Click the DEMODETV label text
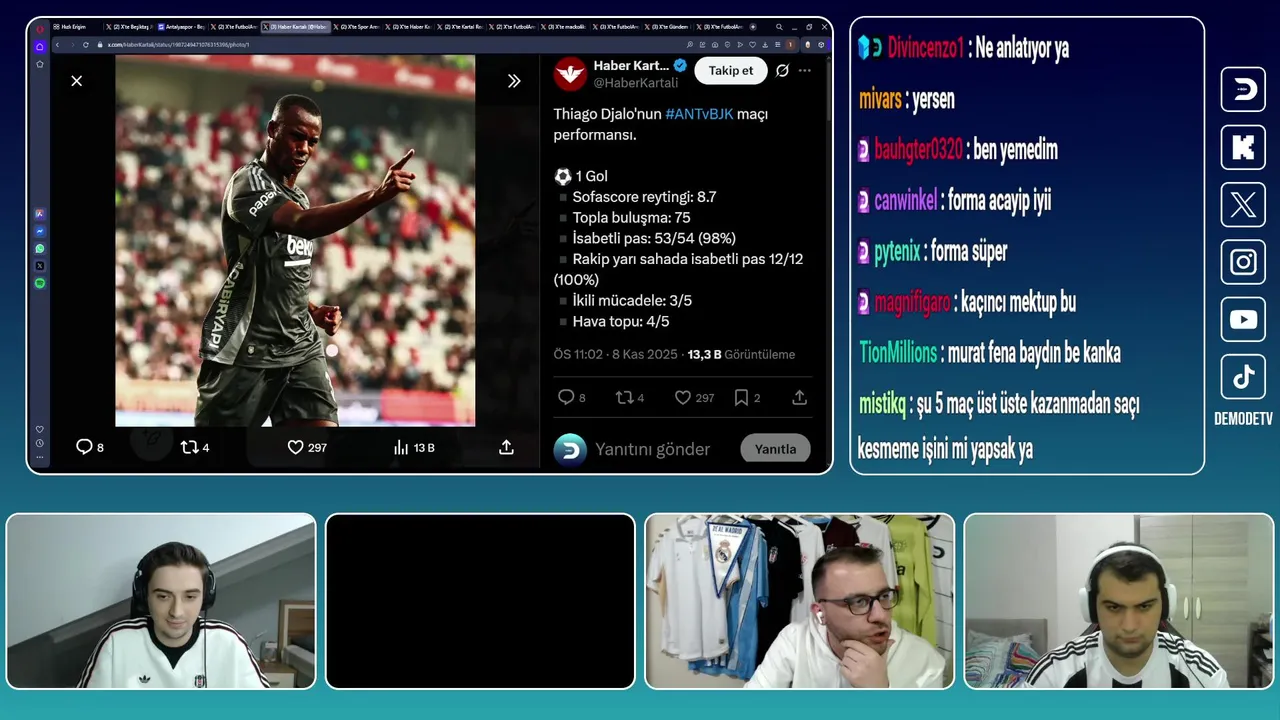This screenshot has height=720, width=1280. 1243,419
